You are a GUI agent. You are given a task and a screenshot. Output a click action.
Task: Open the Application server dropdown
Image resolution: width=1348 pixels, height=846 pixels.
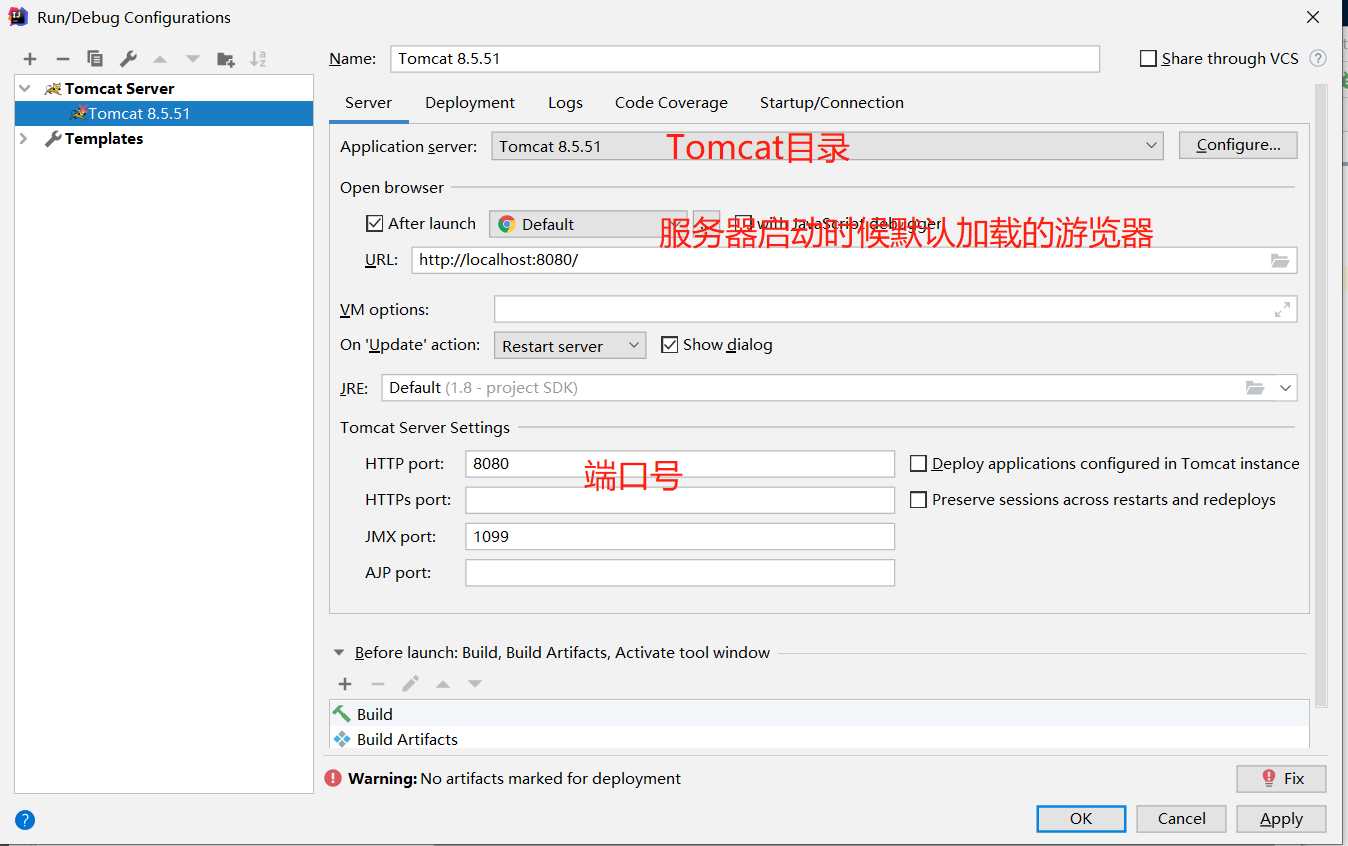click(x=827, y=146)
